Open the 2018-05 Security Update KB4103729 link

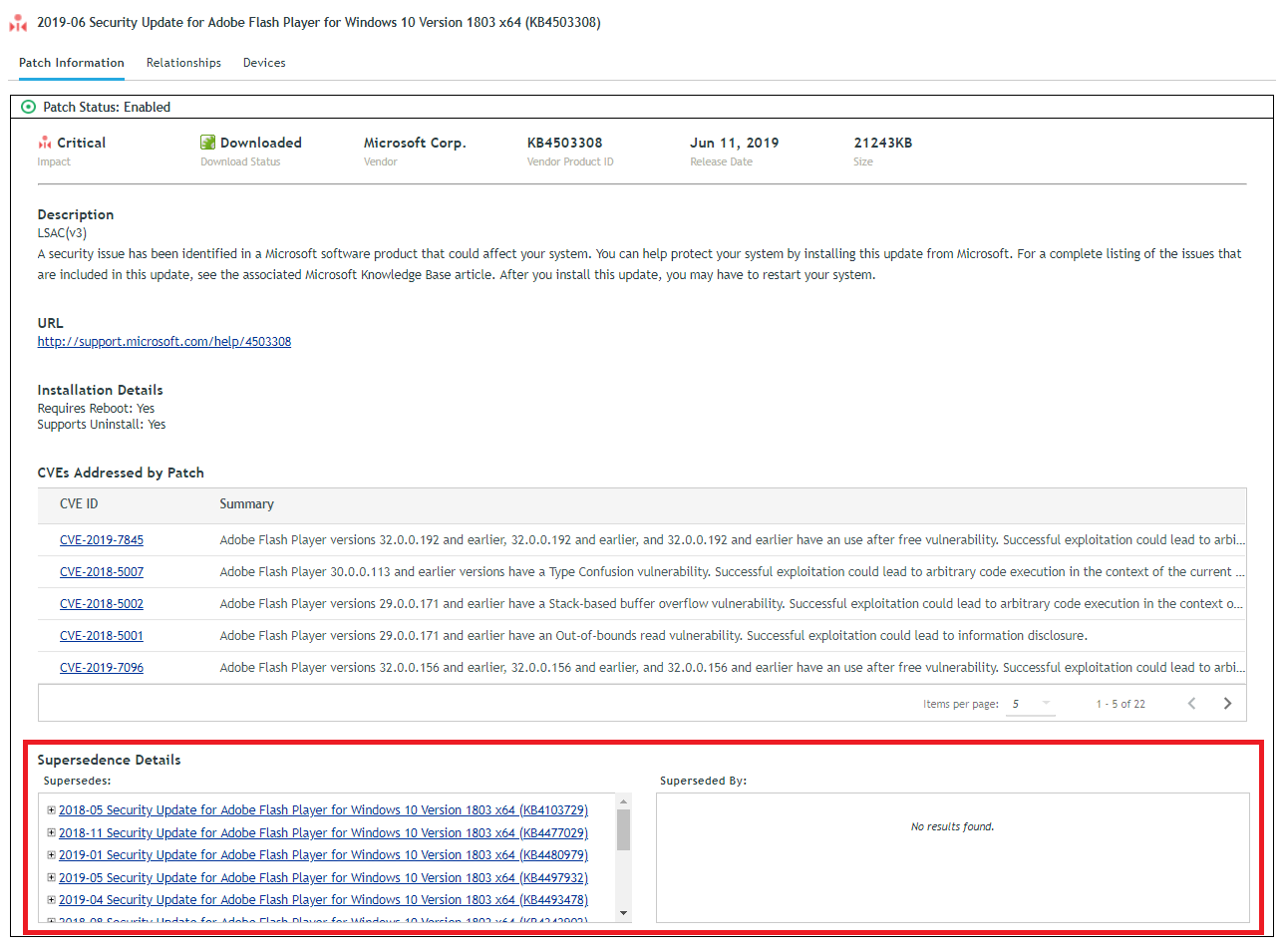coord(323,810)
